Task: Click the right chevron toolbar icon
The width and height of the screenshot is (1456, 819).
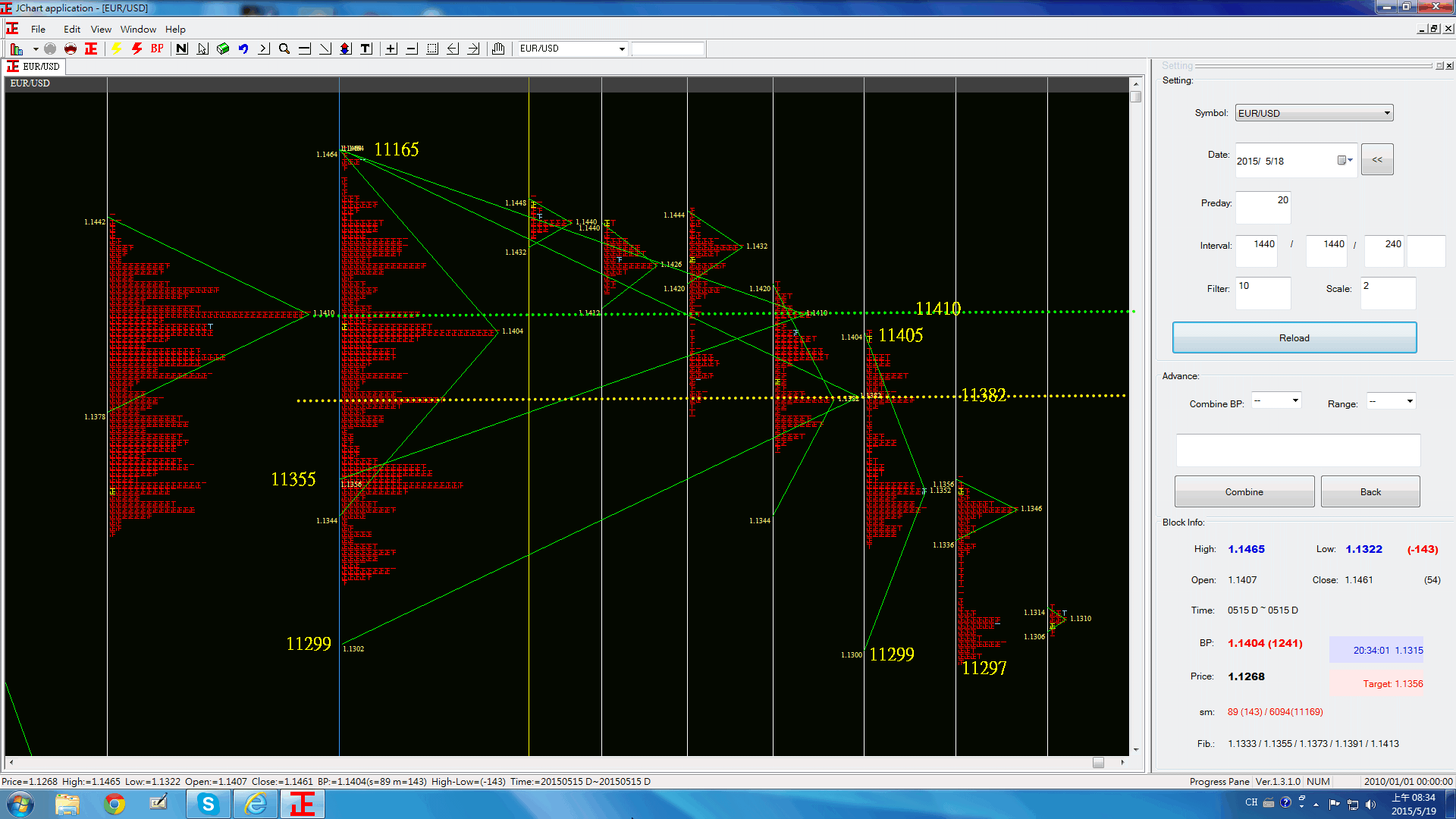Action: pos(264,49)
